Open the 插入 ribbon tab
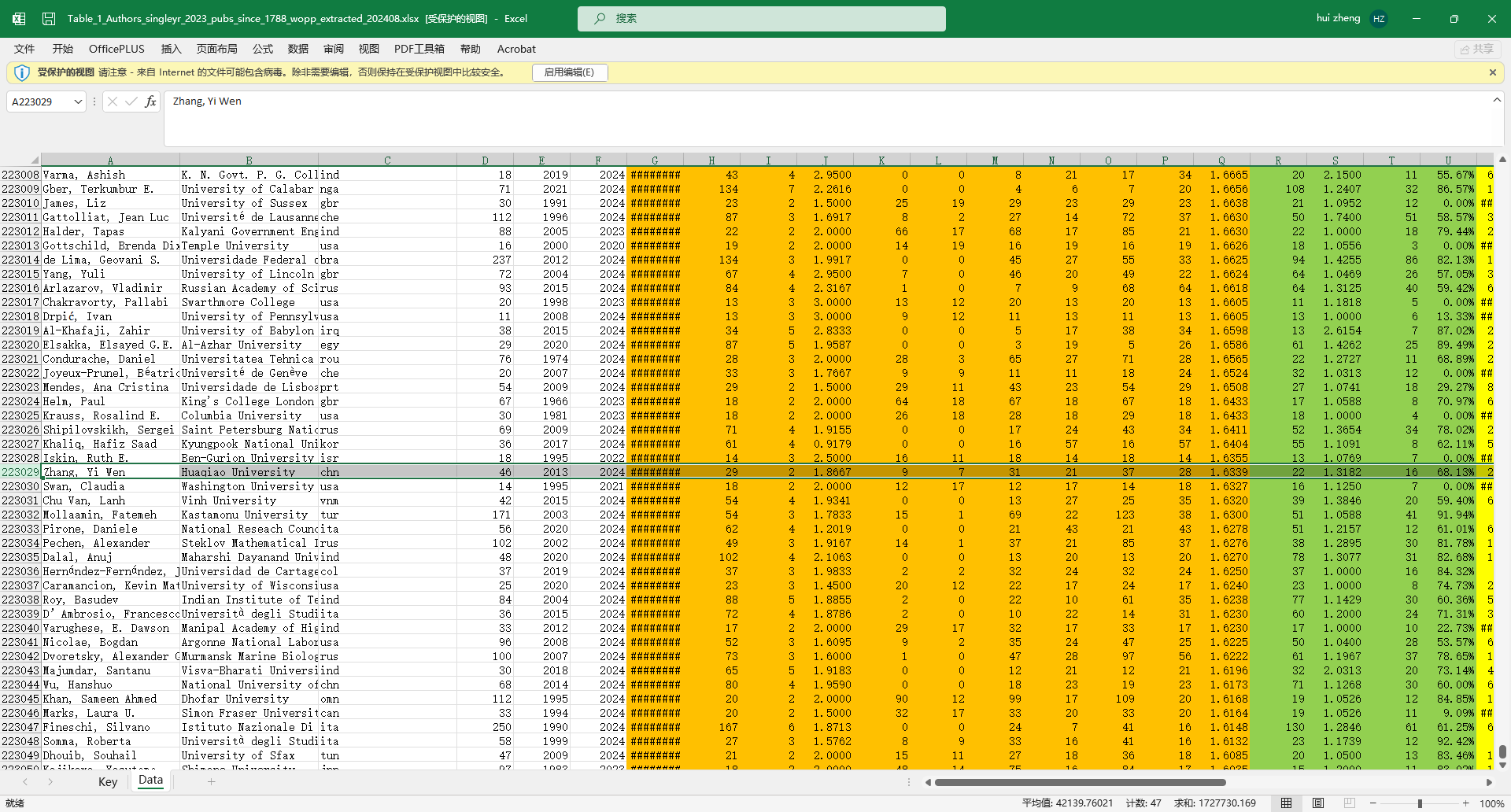This screenshot has width=1511, height=812. tap(171, 49)
